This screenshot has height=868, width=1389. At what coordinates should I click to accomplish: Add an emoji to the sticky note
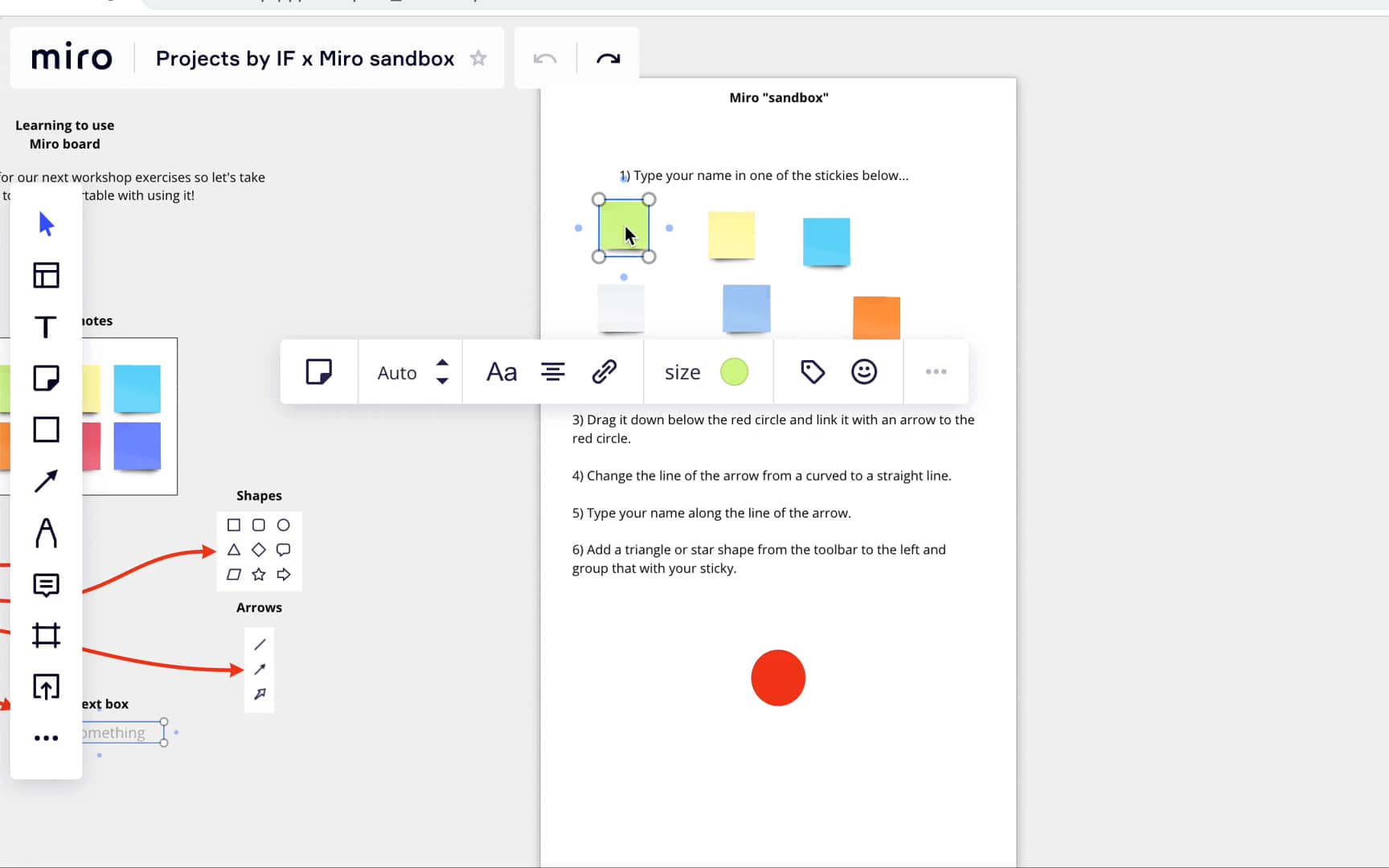pos(864,371)
